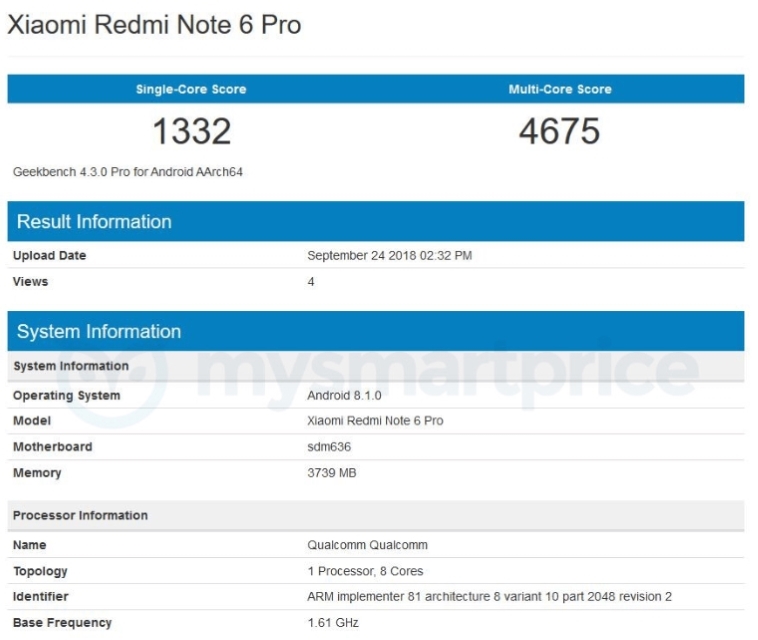This screenshot has width=758, height=640.
Task: Select the ARM implementer identifier text
Action: click(489, 597)
